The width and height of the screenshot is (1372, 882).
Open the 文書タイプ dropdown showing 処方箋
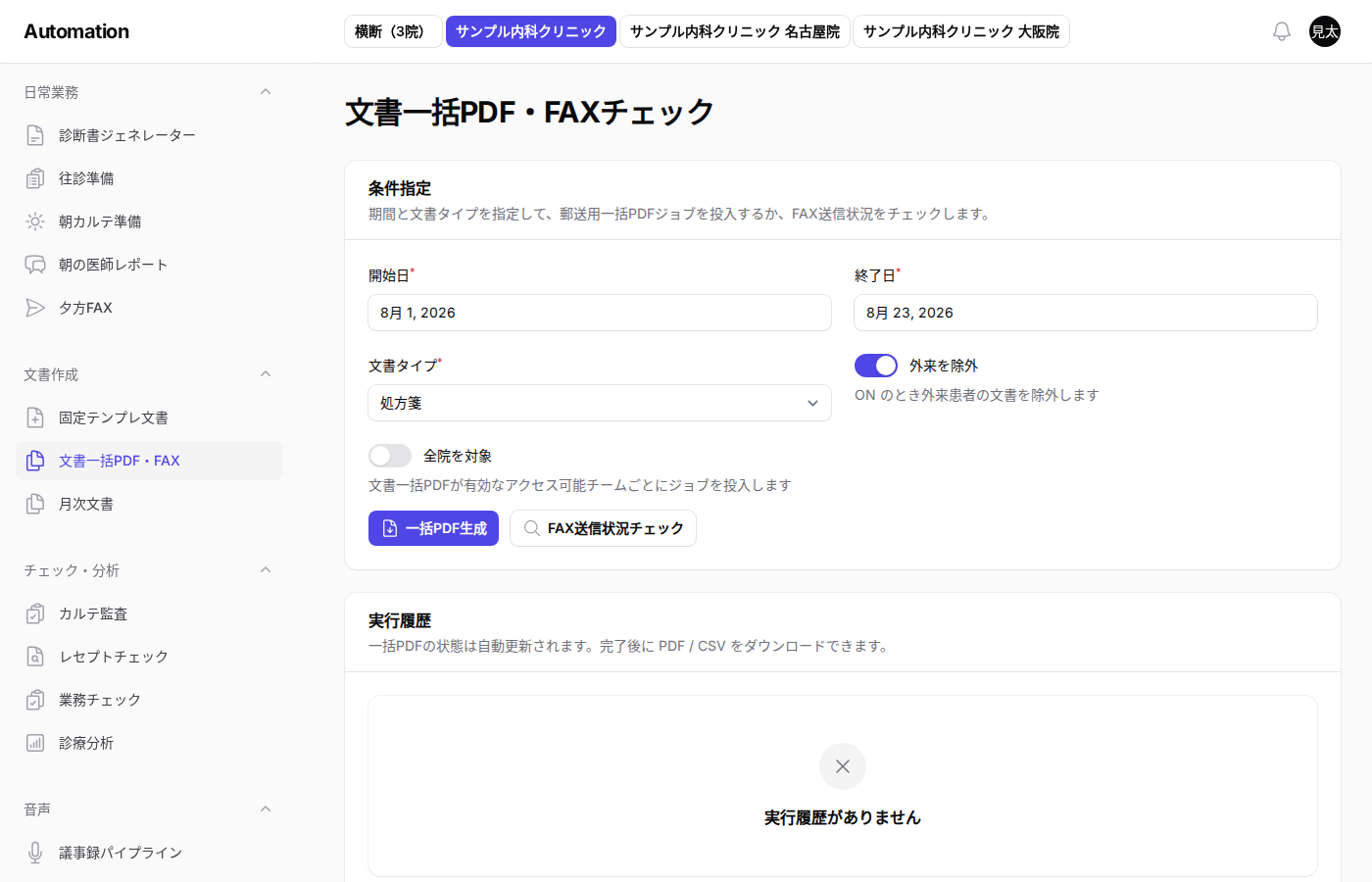click(600, 403)
